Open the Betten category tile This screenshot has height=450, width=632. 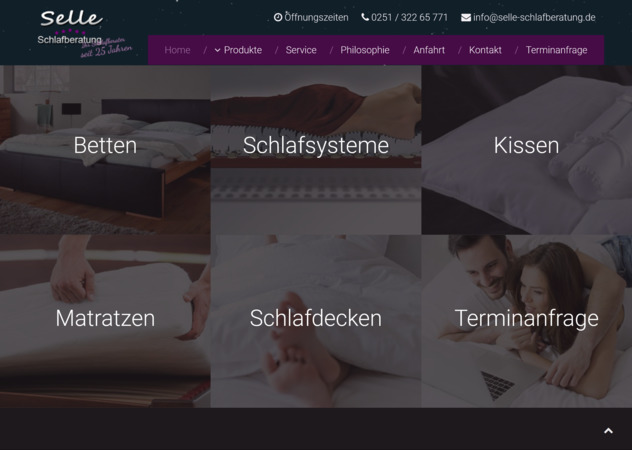coord(105,150)
